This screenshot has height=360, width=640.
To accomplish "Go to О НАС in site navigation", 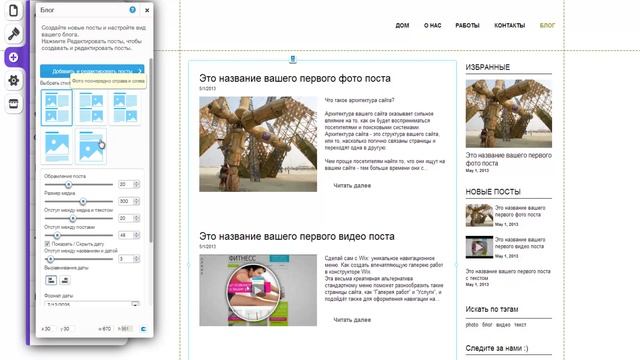I will click(x=432, y=25).
